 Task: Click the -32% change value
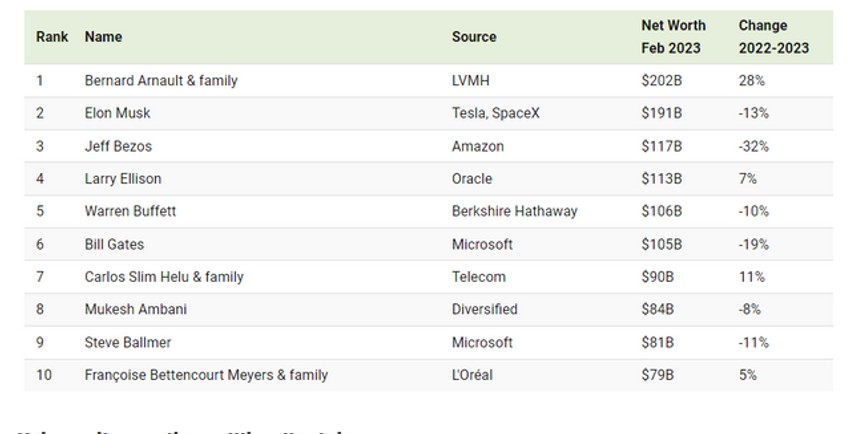click(753, 146)
